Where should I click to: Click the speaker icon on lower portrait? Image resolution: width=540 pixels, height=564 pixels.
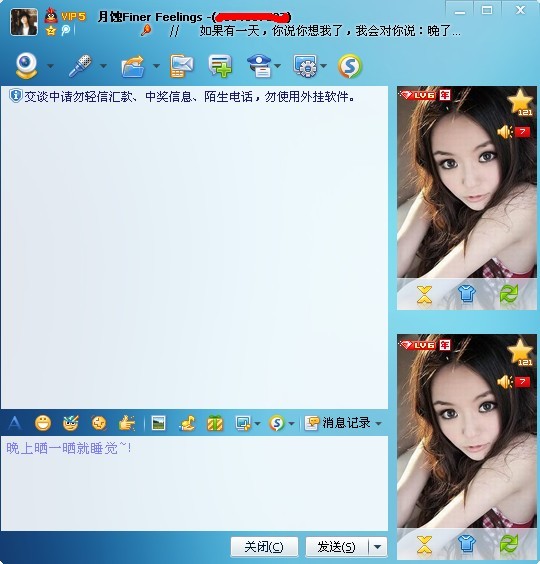(505, 382)
